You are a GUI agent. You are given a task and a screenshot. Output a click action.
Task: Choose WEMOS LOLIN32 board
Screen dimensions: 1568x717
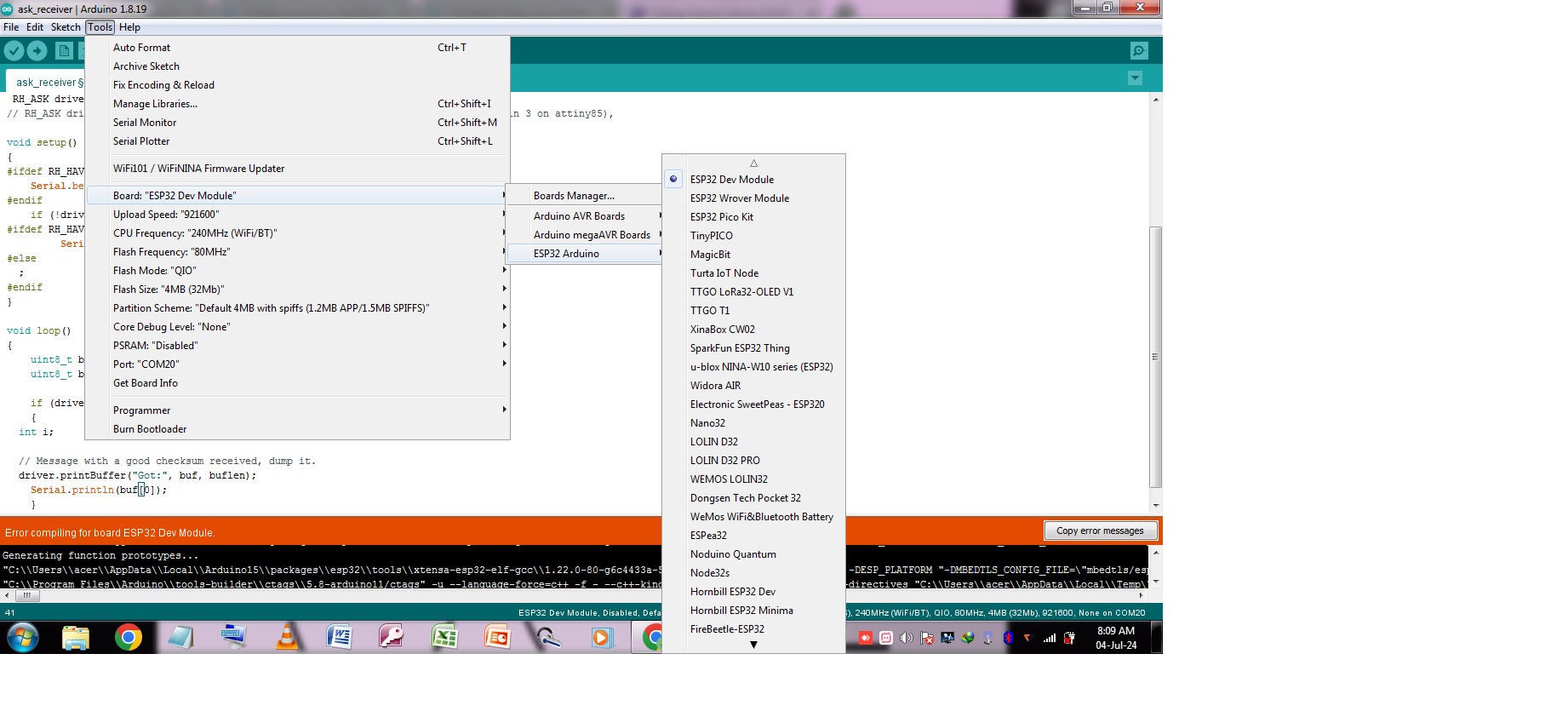pyautogui.click(x=753, y=479)
